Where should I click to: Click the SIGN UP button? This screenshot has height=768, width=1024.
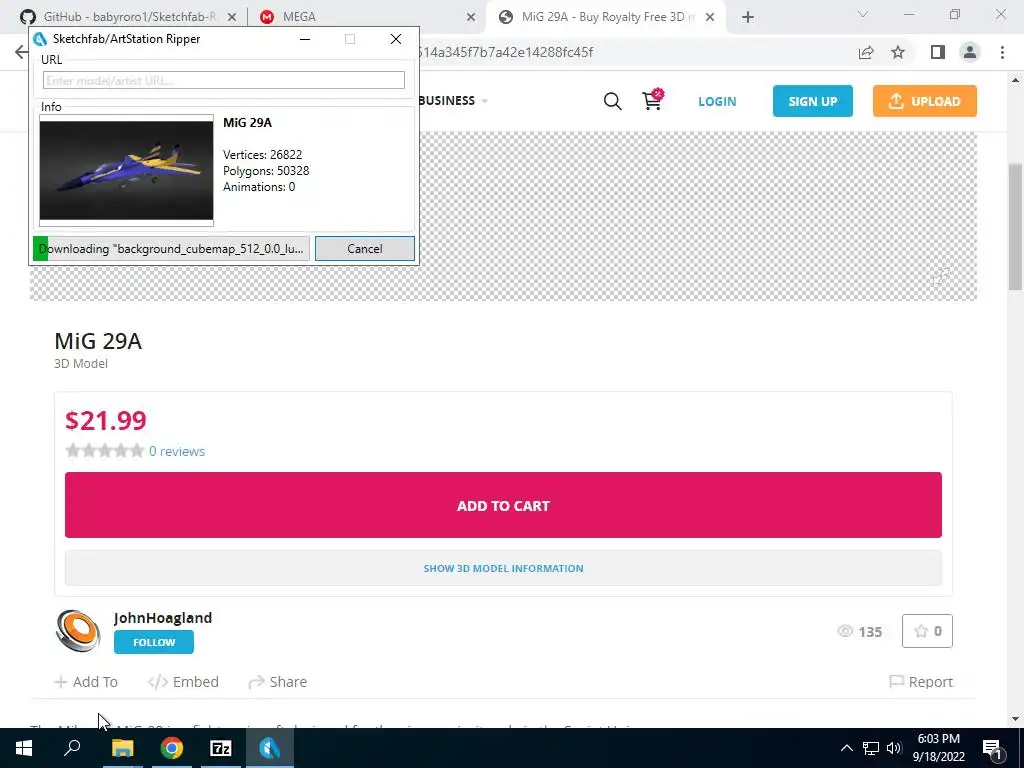pos(812,101)
